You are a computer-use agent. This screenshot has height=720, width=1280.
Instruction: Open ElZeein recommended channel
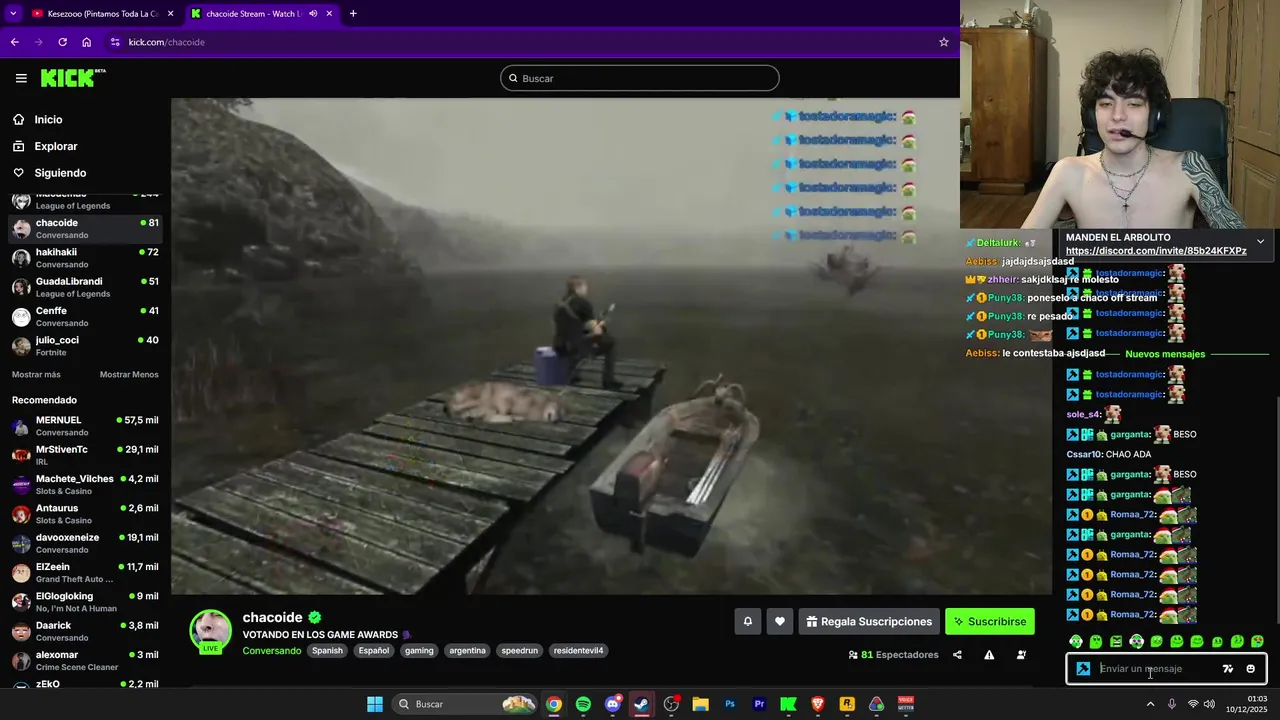85,572
